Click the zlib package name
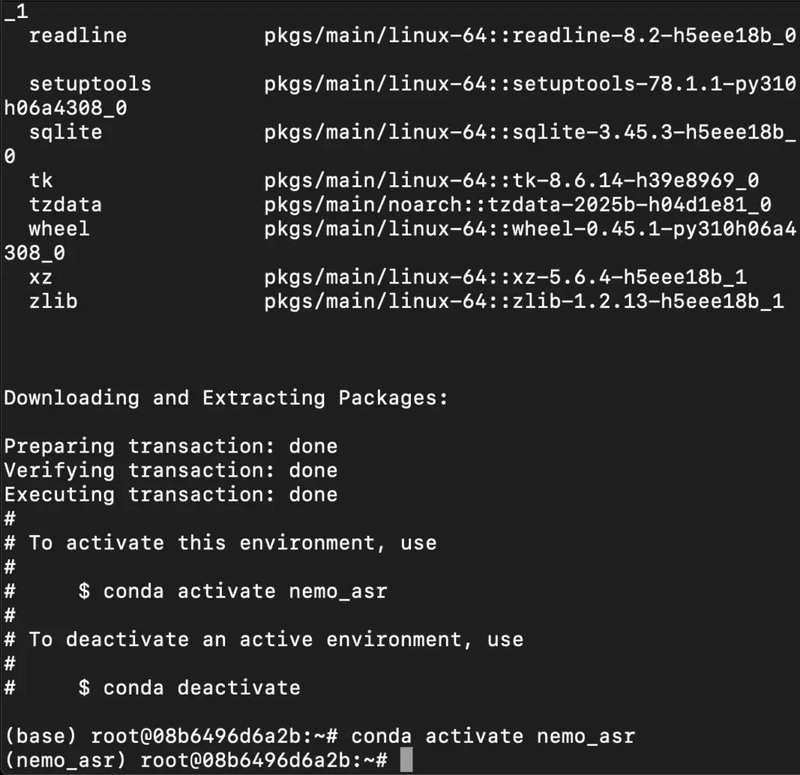Viewport: 800px width, 775px height. coord(53,301)
